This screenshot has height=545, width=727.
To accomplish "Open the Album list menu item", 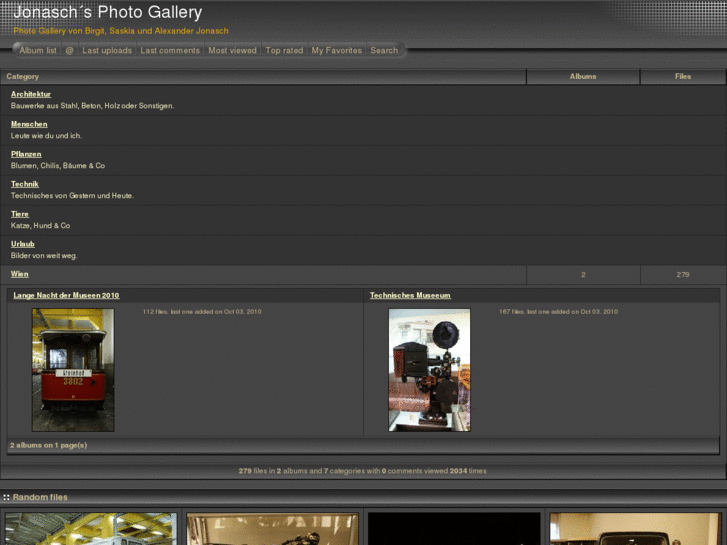I will tap(38, 50).
